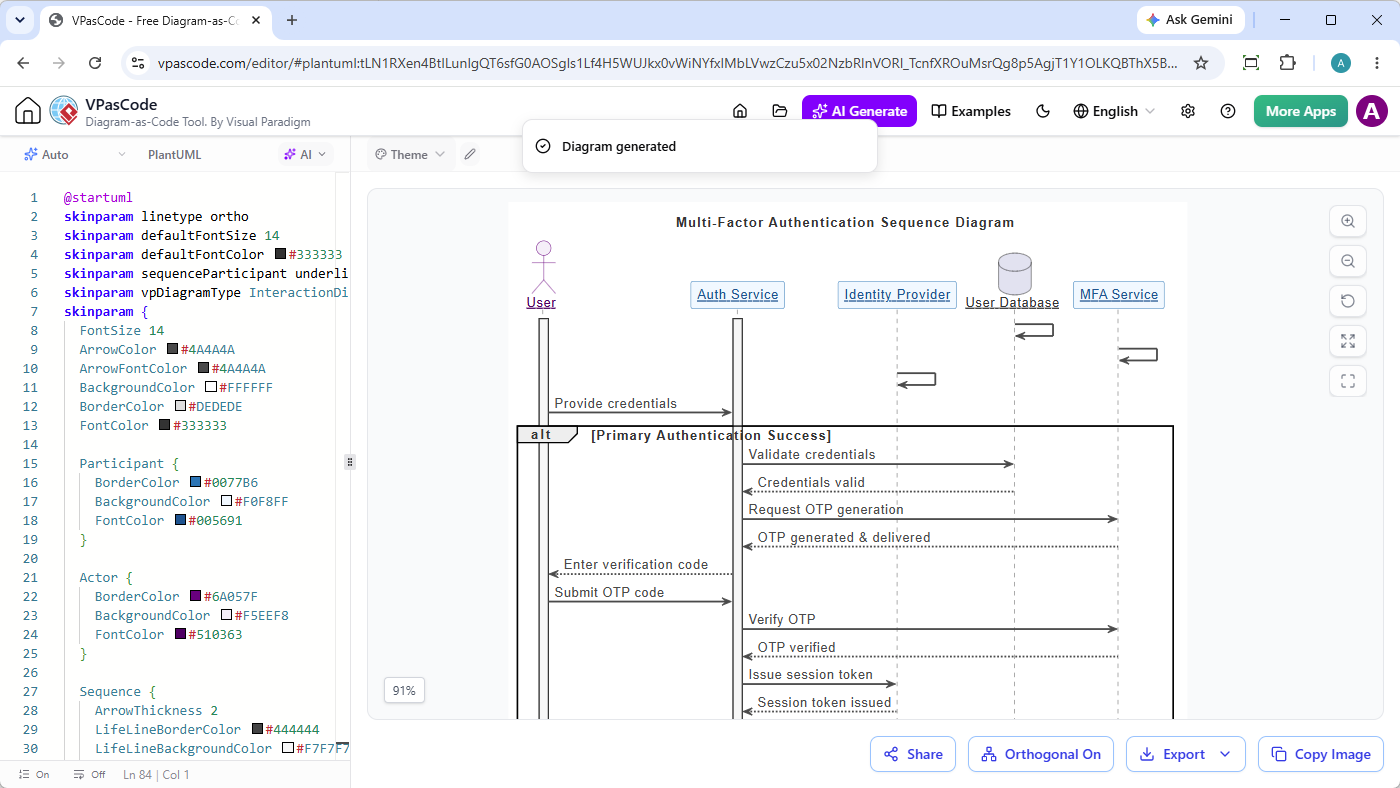
Task: Toggle dark mode with the moon icon
Action: pos(1043,111)
